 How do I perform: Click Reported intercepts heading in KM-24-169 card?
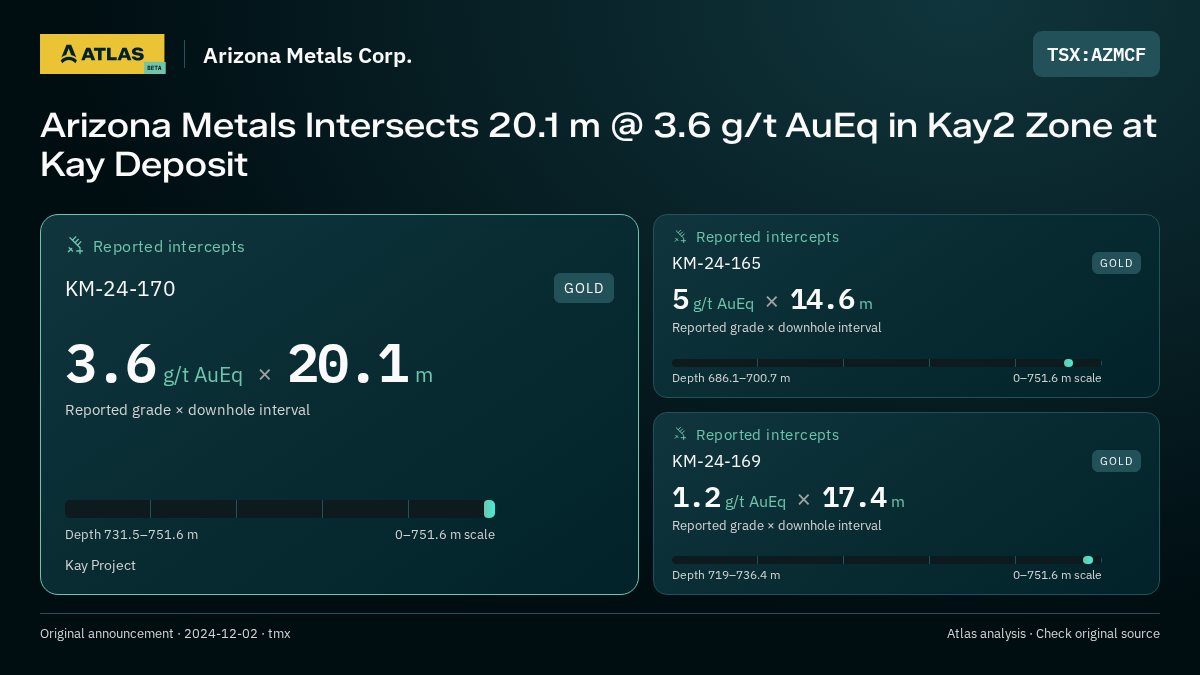pos(767,435)
